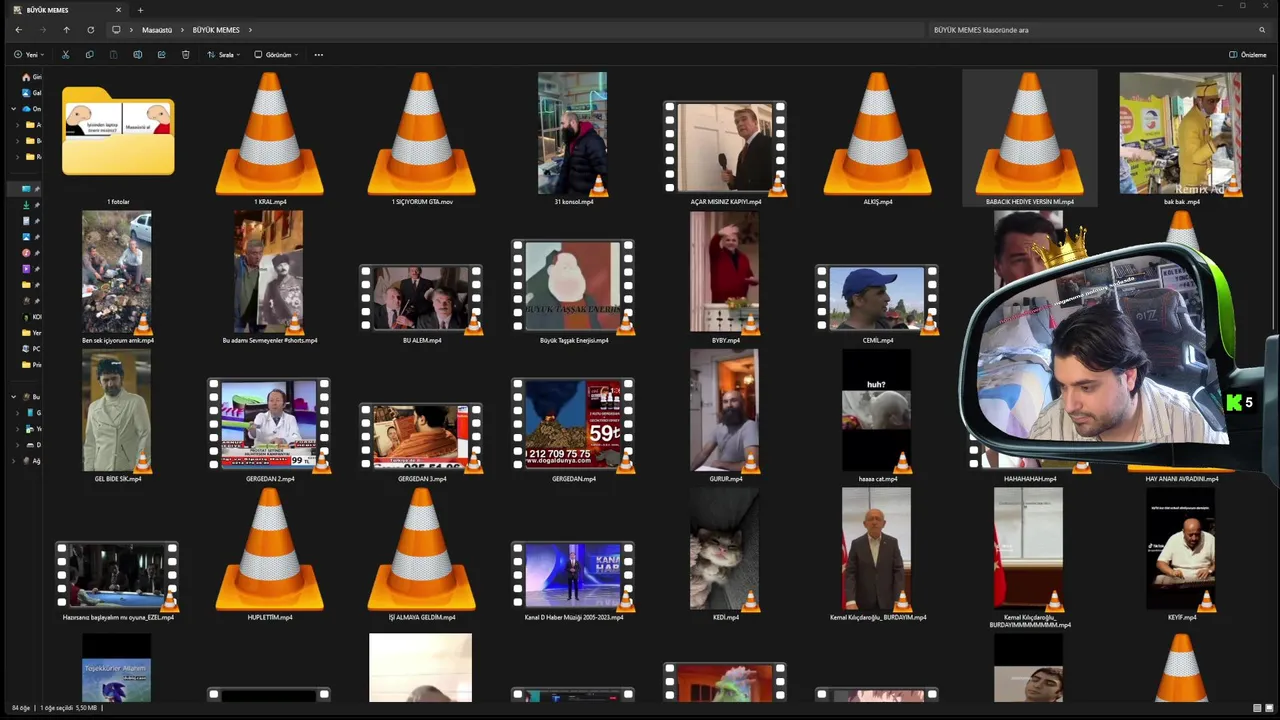Click the Rename icon in toolbar
Screen dimensions: 1280x720
(x=137, y=55)
